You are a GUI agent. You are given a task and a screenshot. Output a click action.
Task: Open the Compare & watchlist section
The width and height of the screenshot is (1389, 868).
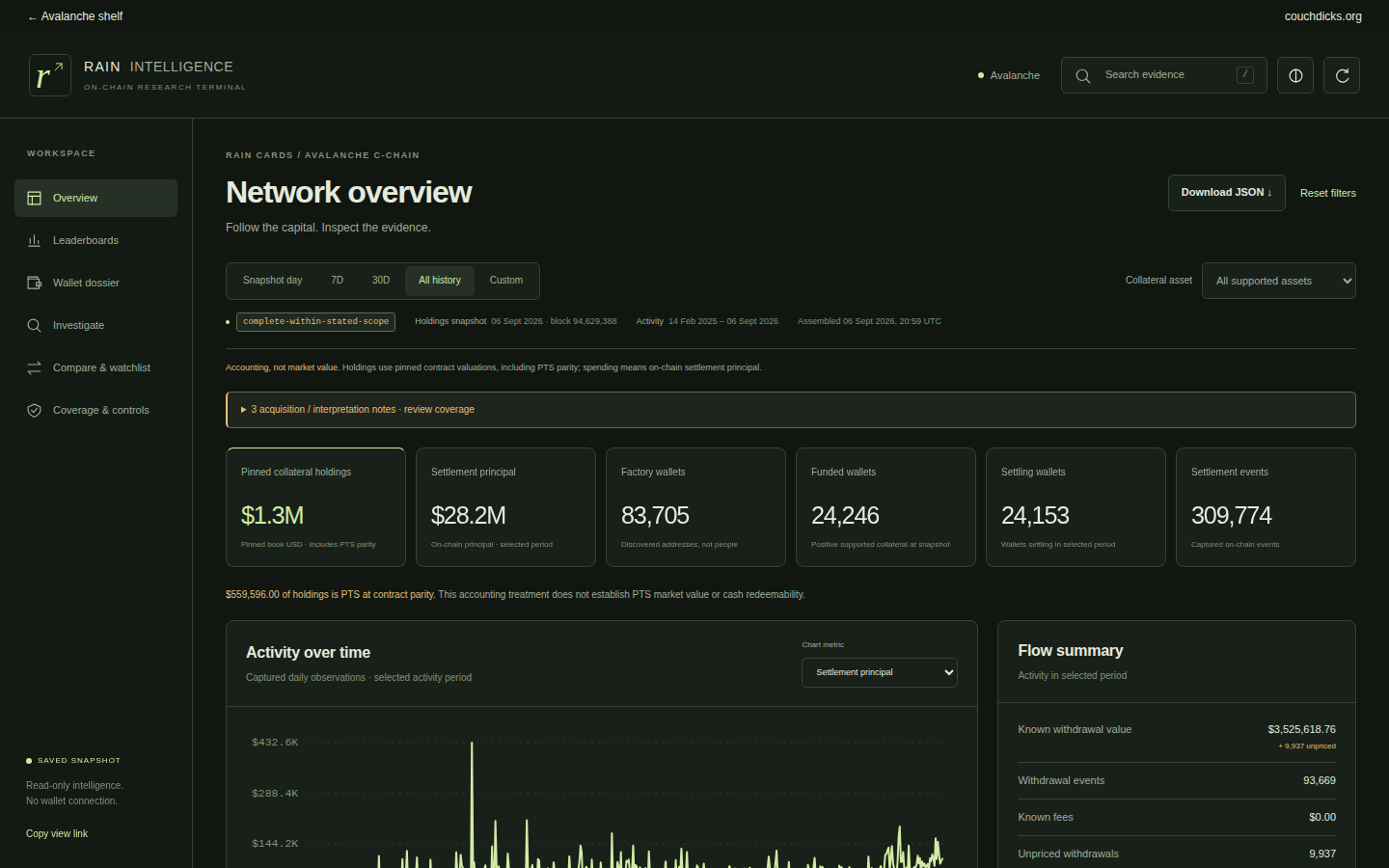coord(95,367)
